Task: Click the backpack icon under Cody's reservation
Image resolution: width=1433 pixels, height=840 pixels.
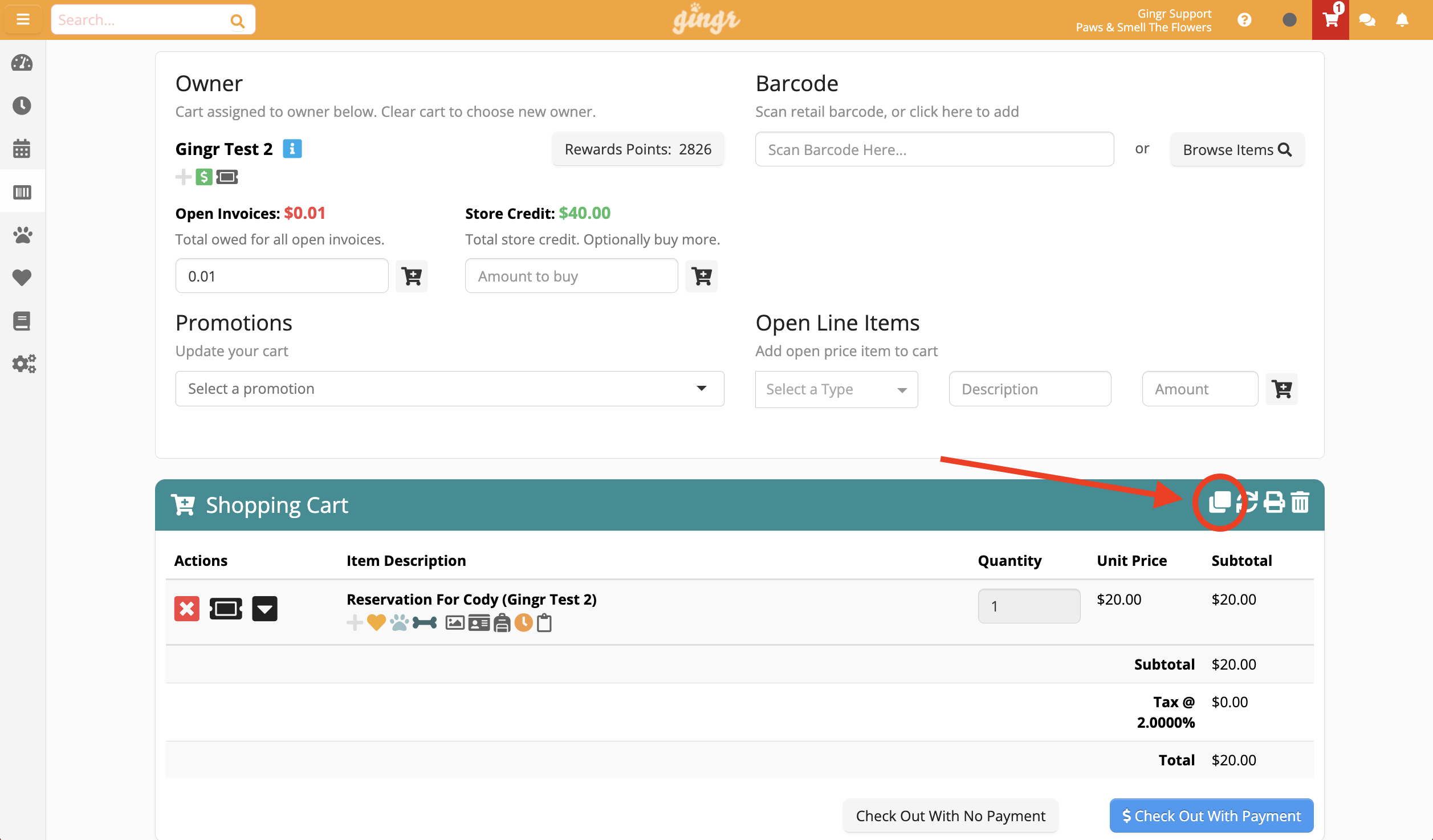Action: pyautogui.click(x=502, y=622)
